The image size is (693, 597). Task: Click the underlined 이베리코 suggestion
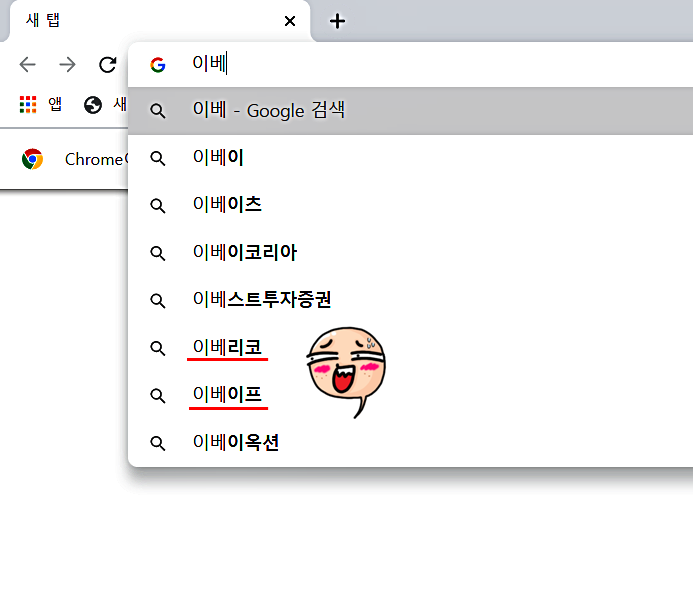pos(227,347)
